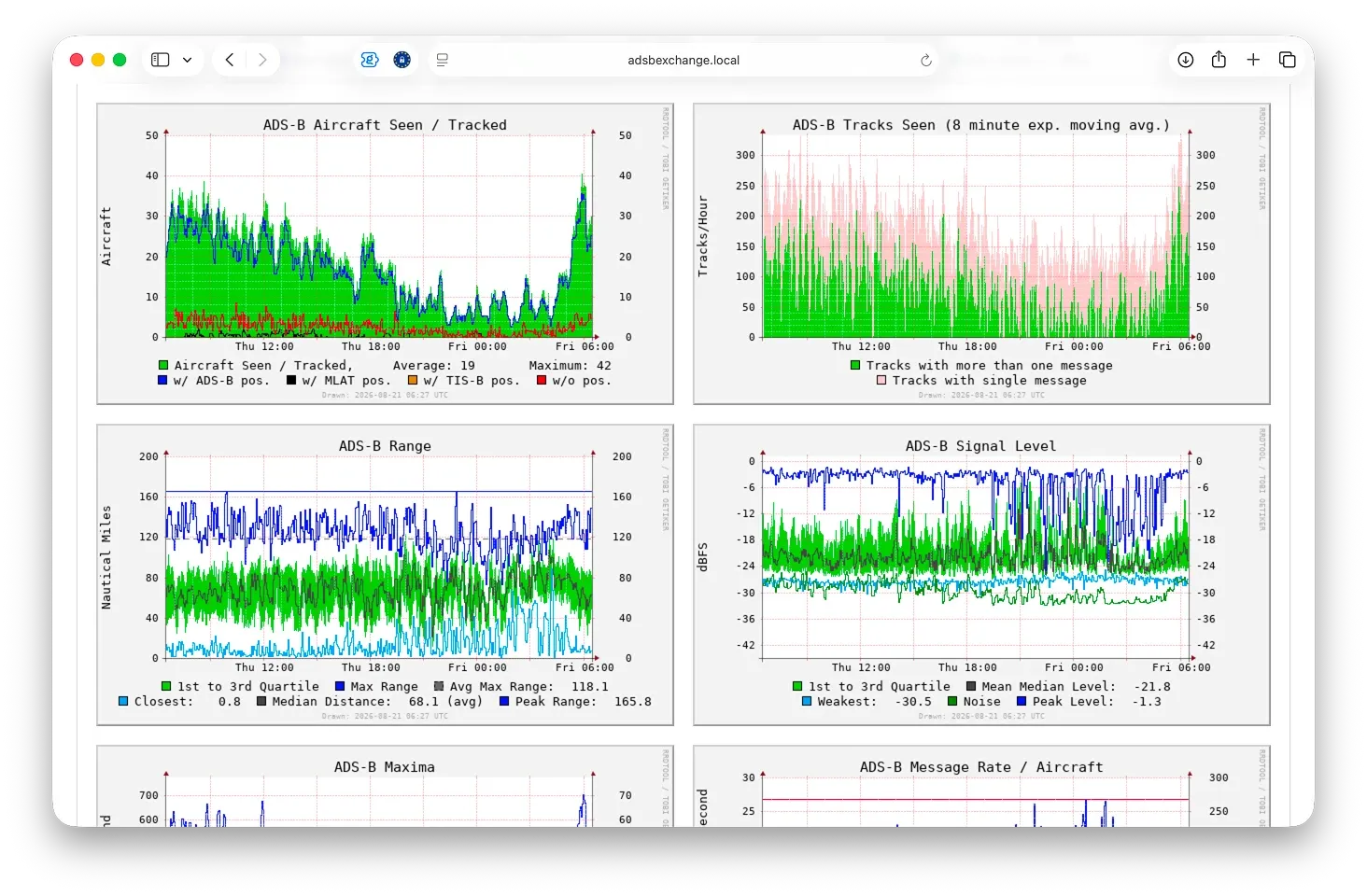The height and width of the screenshot is (896, 1367).
Task: Show the downloads list
Action: click(1186, 60)
